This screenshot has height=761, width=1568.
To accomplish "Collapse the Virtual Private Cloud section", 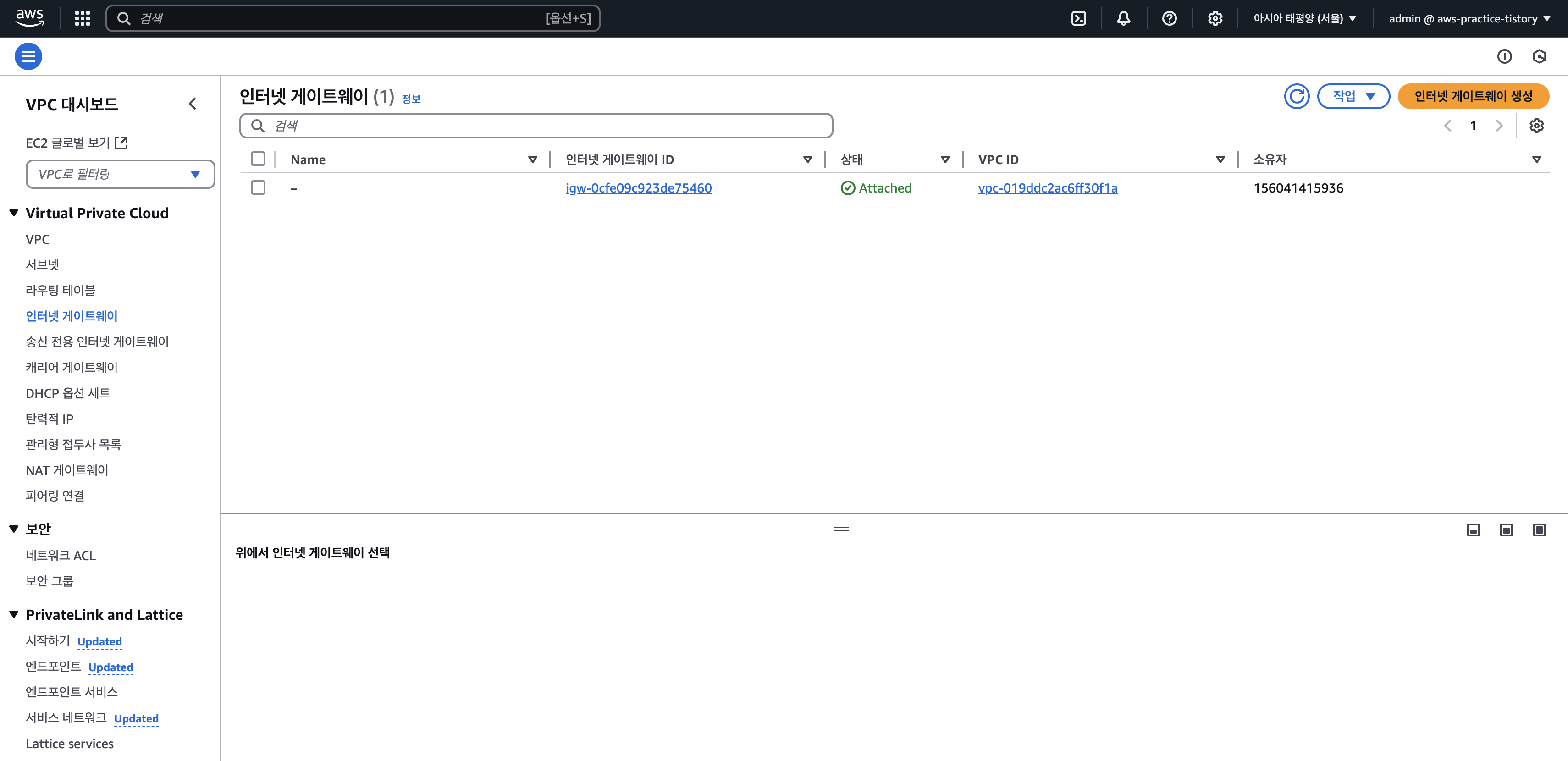I will click(x=14, y=213).
